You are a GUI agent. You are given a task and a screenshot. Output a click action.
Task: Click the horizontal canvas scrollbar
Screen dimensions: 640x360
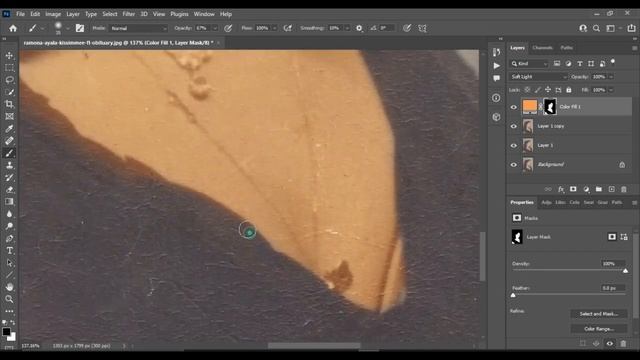pyautogui.click(x=314, y=346)
